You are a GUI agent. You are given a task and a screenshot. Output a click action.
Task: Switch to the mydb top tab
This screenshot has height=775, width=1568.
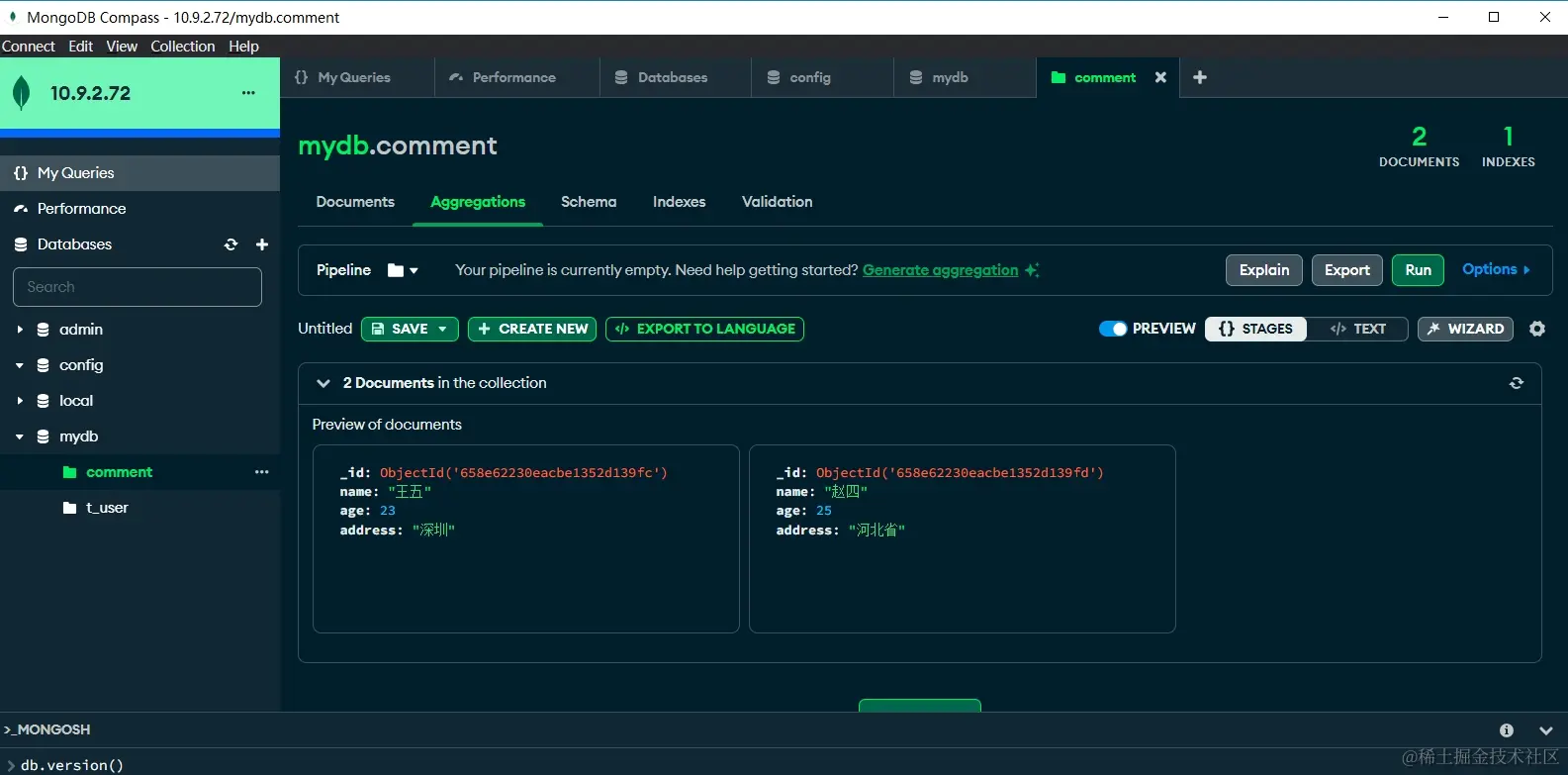(x=965, y=77)
